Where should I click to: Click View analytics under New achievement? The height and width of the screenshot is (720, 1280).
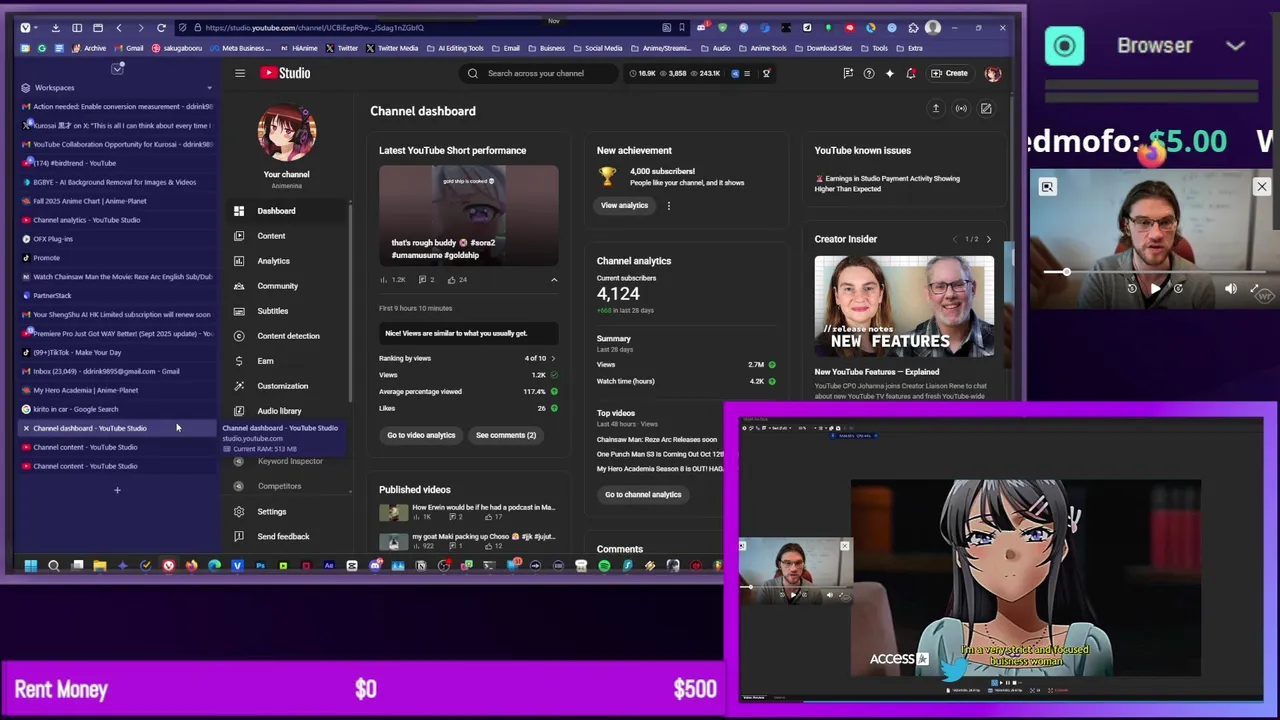click(x=624, y=205)
